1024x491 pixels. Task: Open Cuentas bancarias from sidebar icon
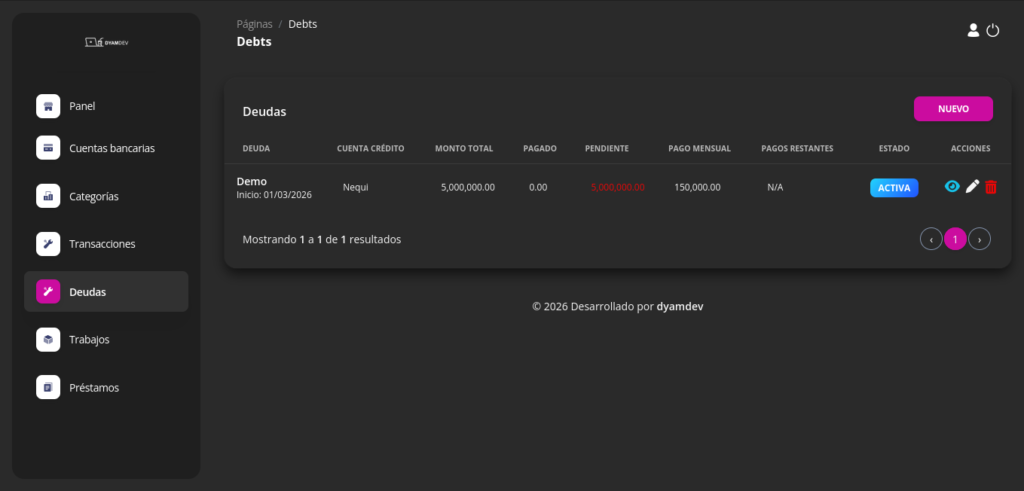pyautogui.click(x=48, y=148)
